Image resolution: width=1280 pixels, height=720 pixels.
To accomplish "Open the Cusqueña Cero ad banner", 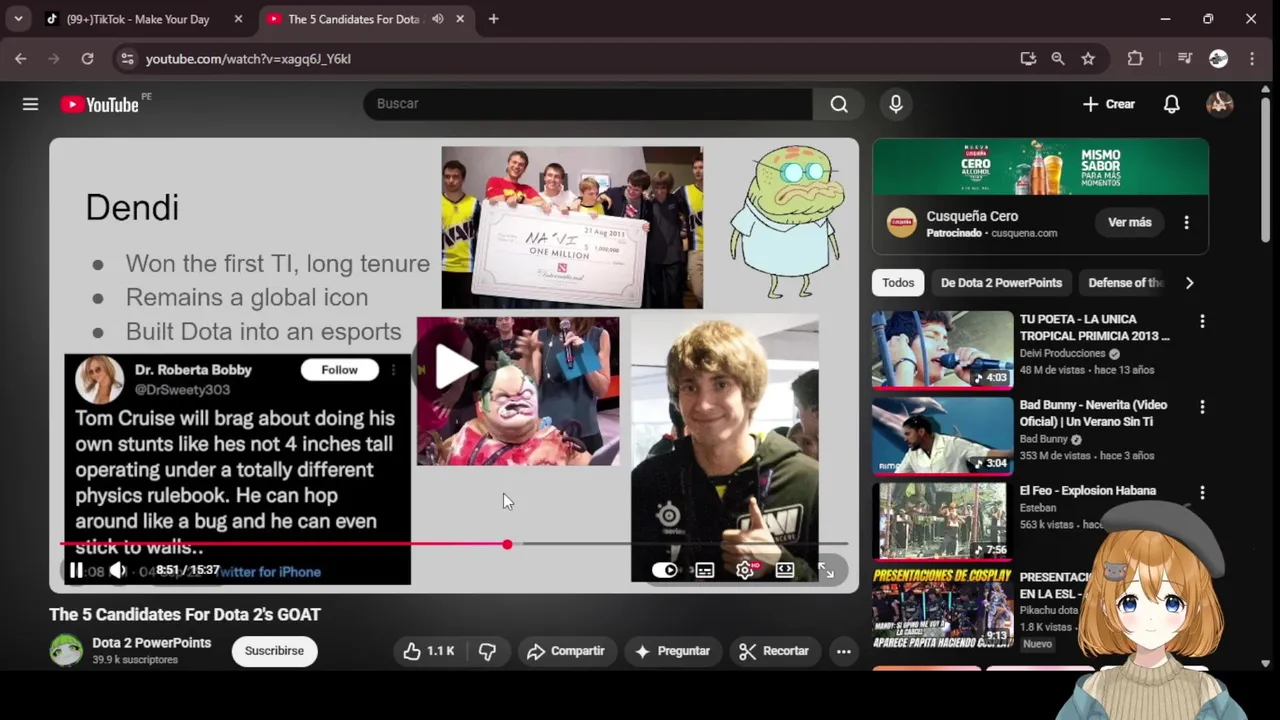I will tap(1040, 166).
